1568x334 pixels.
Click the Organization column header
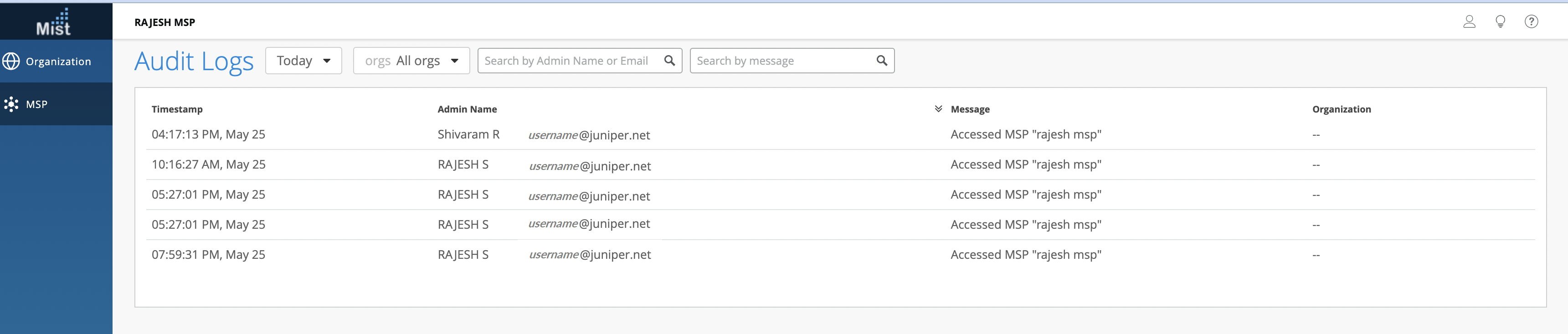[1341, 109]
